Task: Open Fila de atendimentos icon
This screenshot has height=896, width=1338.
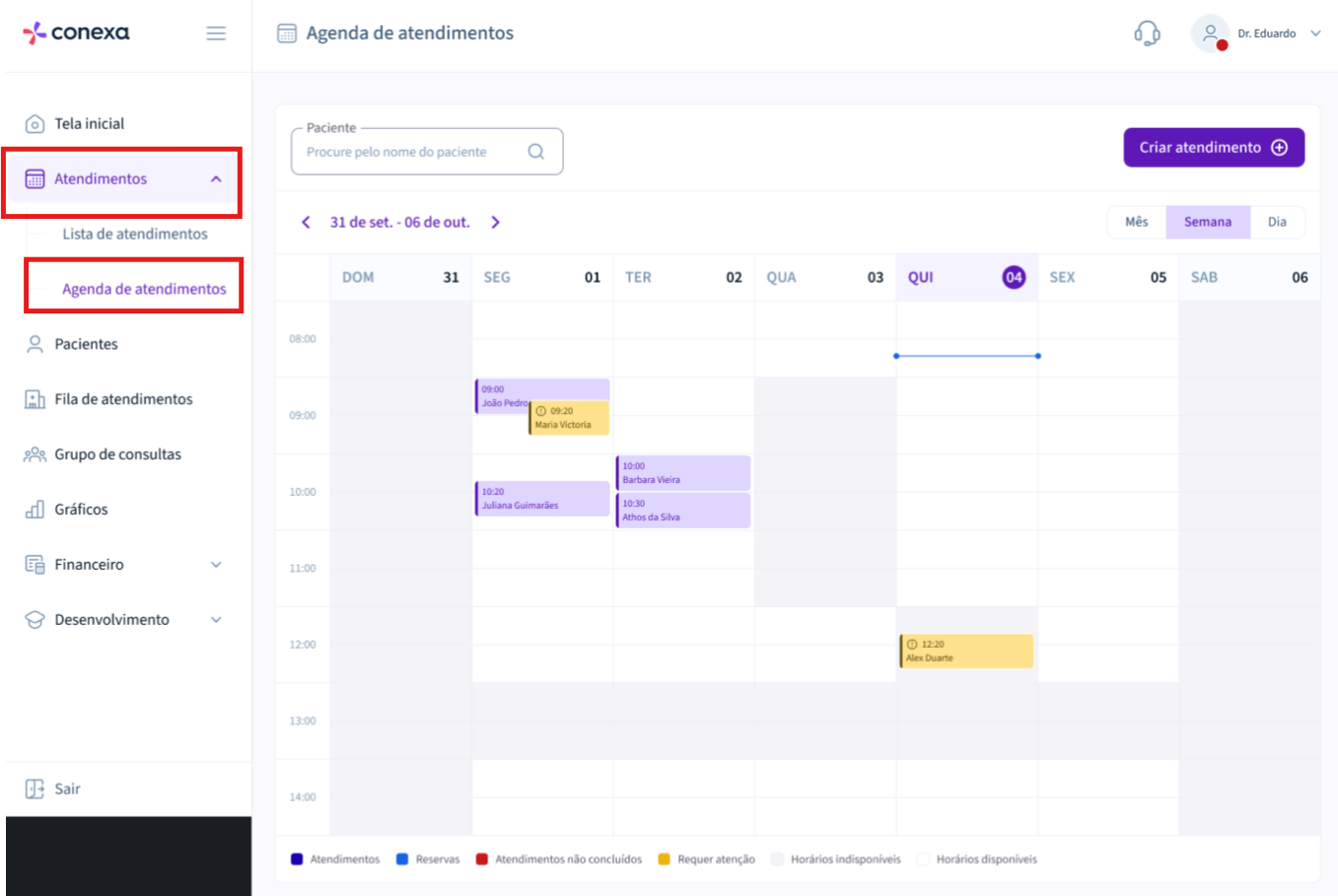Action: click(x=35, y=399)
